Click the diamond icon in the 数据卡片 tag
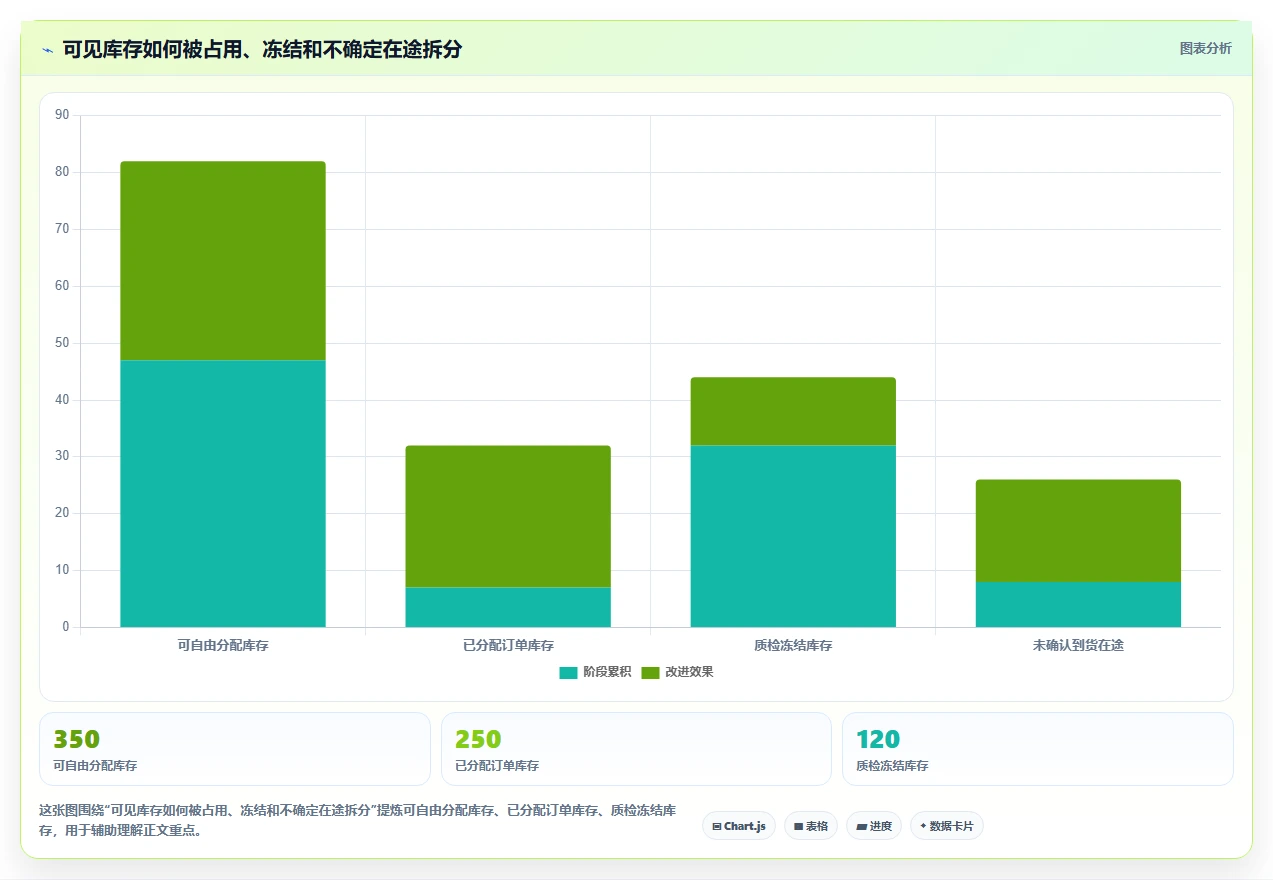Image resolution: width=1273 pixels, height=880 pixels. coord(923,826)
